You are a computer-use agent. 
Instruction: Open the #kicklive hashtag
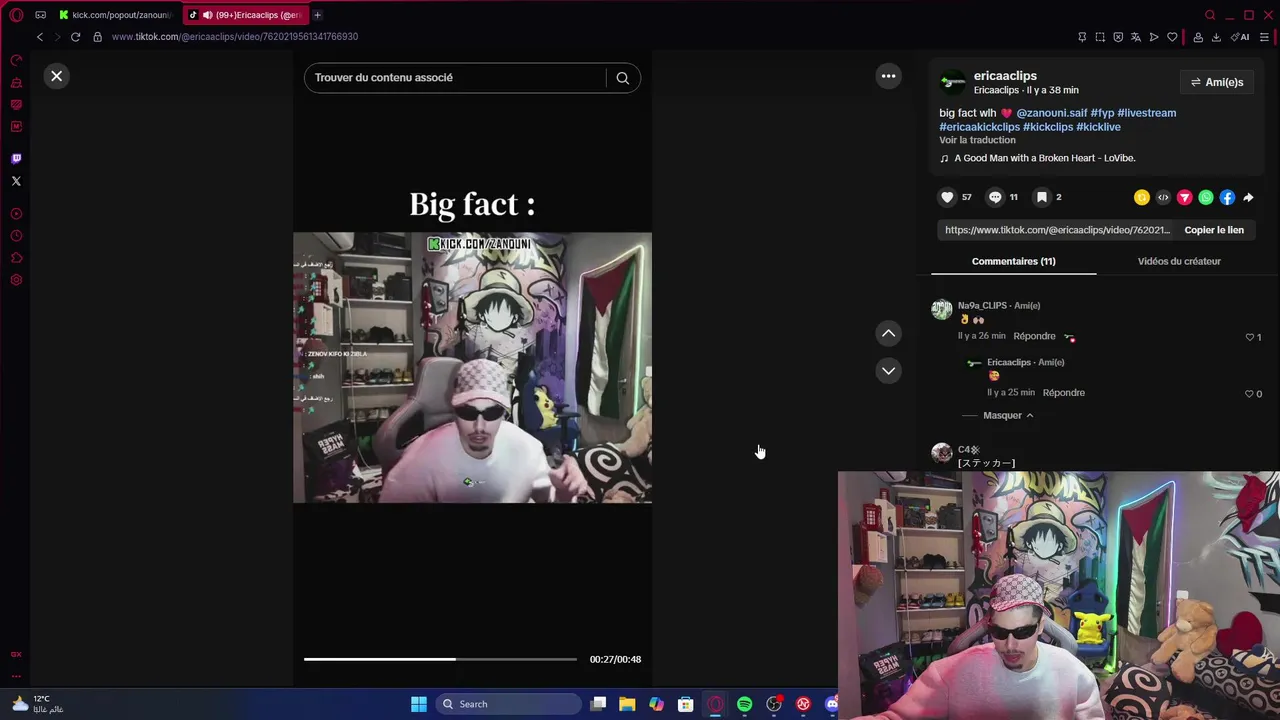(x=1098, y=127)
